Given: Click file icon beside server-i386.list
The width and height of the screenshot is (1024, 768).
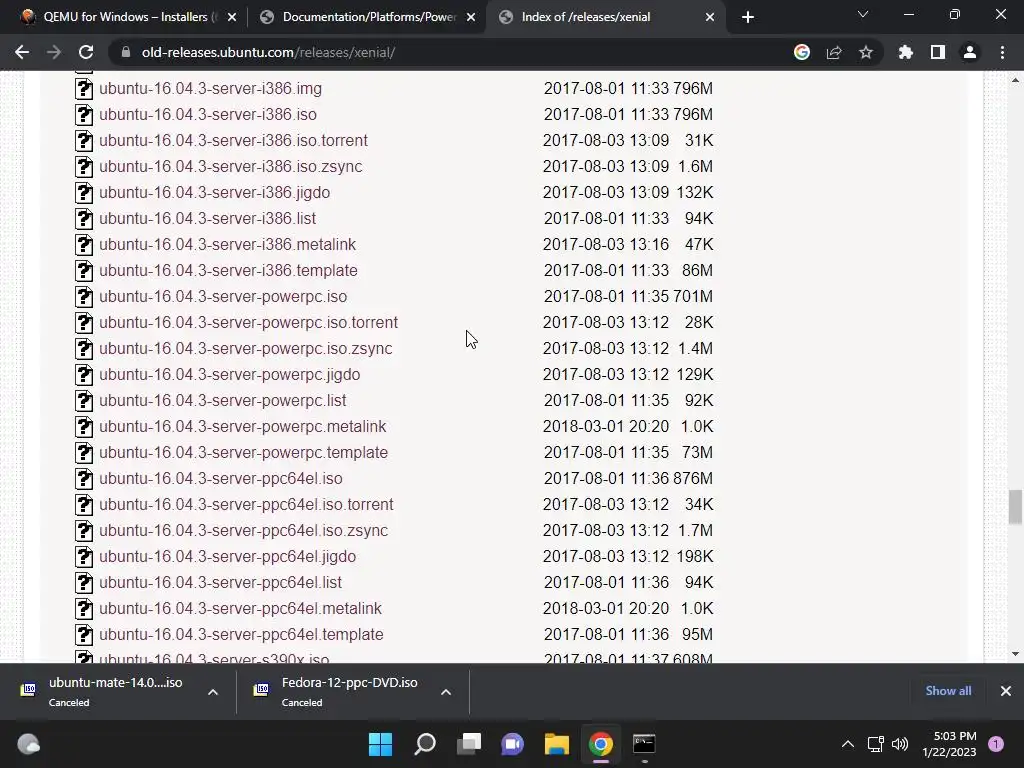Looking at the screenshot, I should (x=84, y=219).
